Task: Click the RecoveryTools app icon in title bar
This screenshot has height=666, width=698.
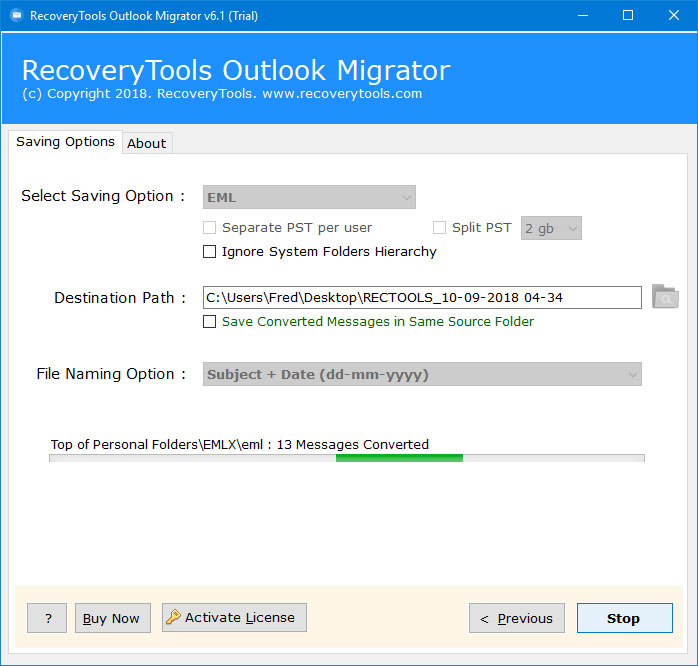Action: (x=16, y=16)
